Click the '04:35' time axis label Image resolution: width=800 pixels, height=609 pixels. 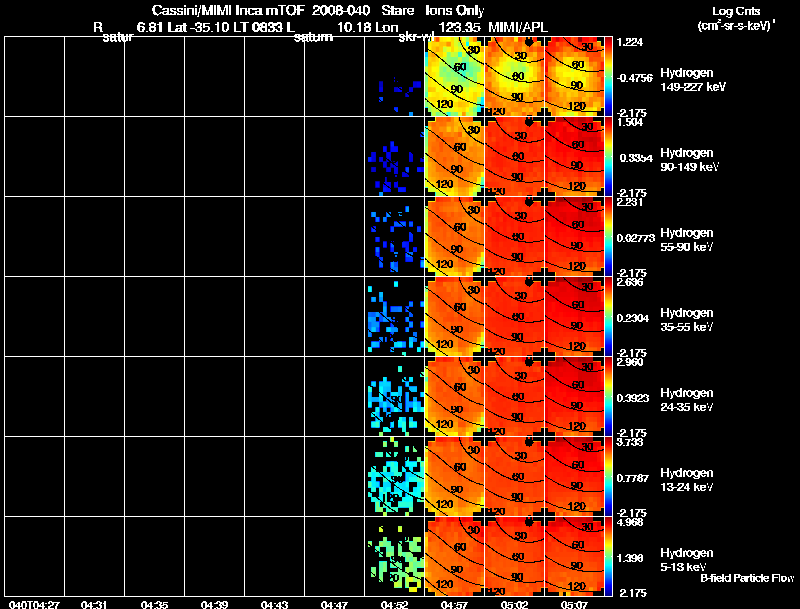(155, 605)
